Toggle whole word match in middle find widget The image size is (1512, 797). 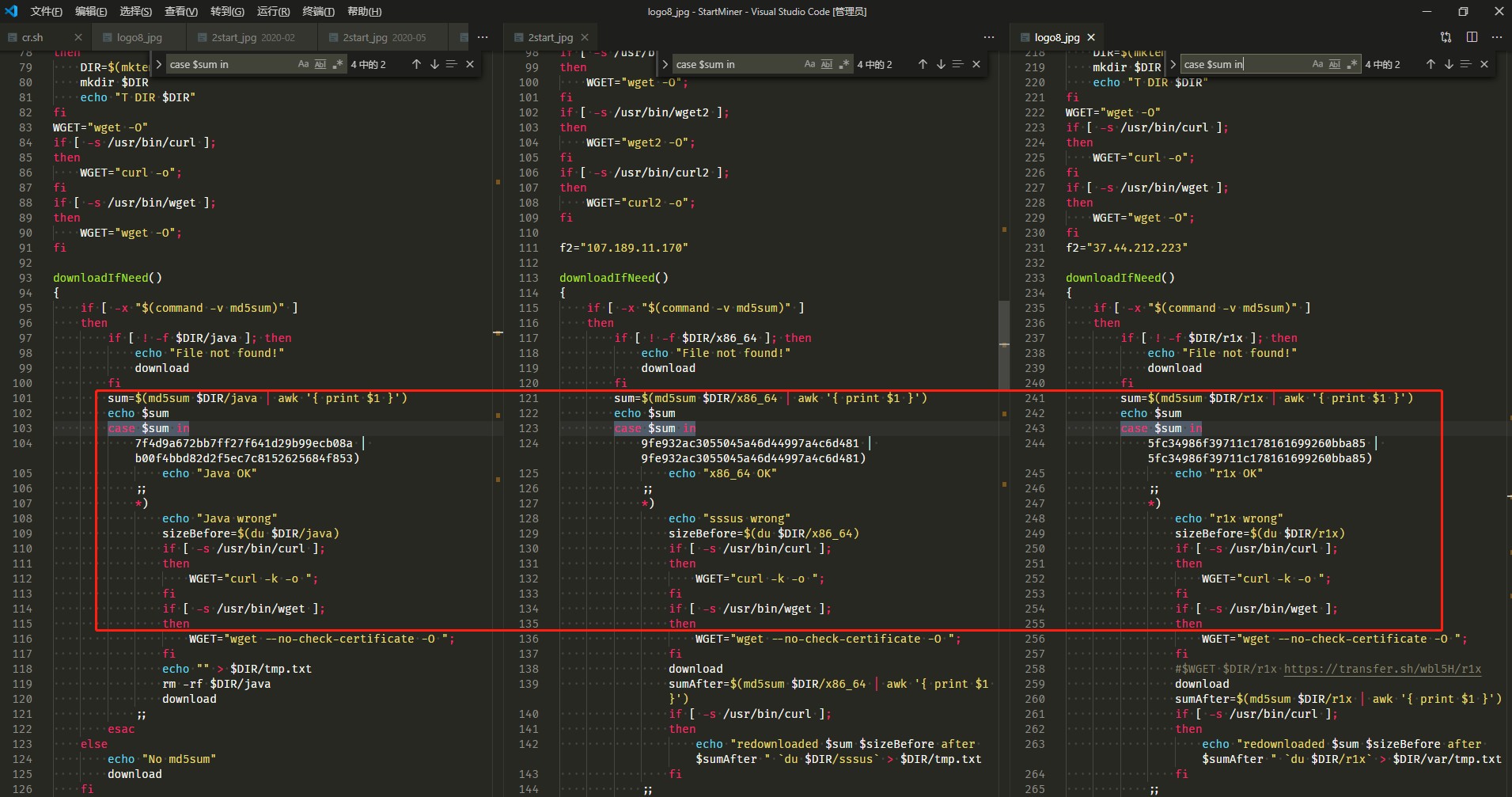[x=827, y=64]
